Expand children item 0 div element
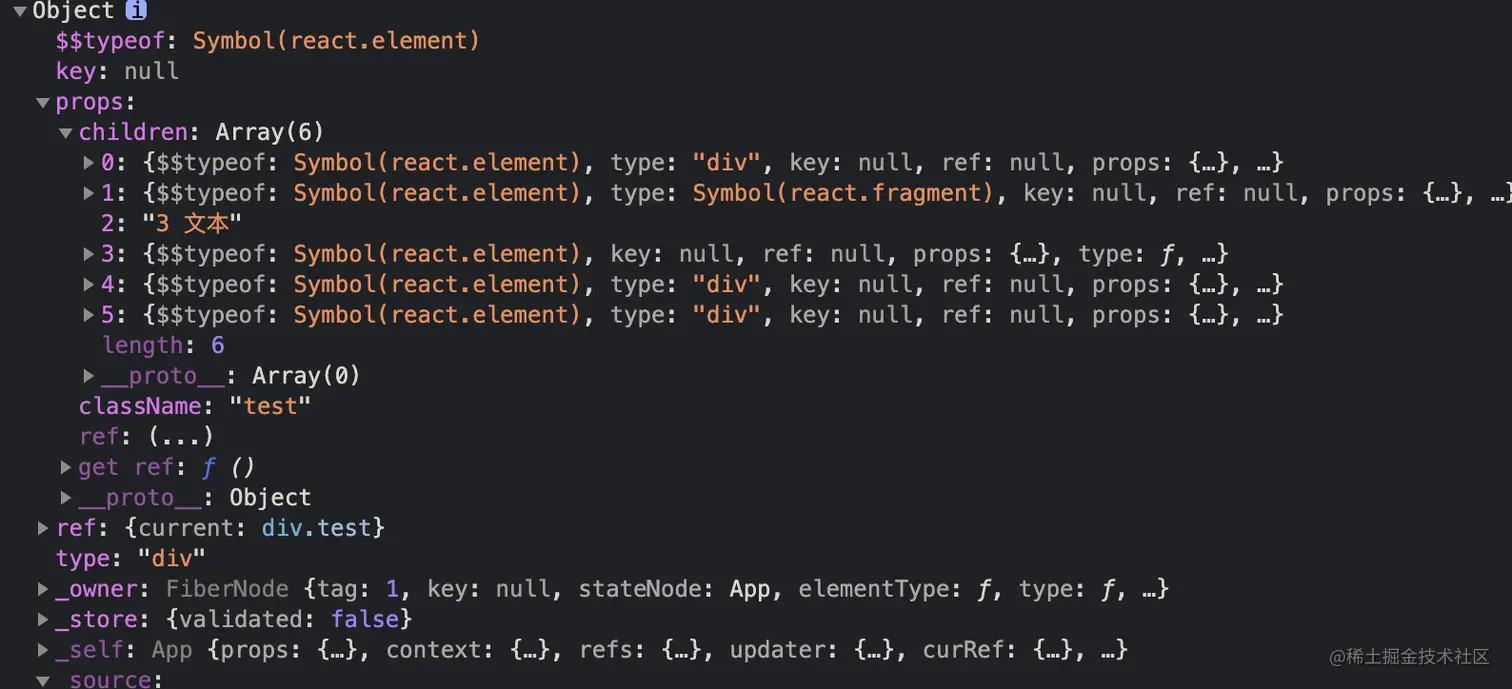Image resolution: width=1512 pixels, height=689 pixels. pos(89,163)
